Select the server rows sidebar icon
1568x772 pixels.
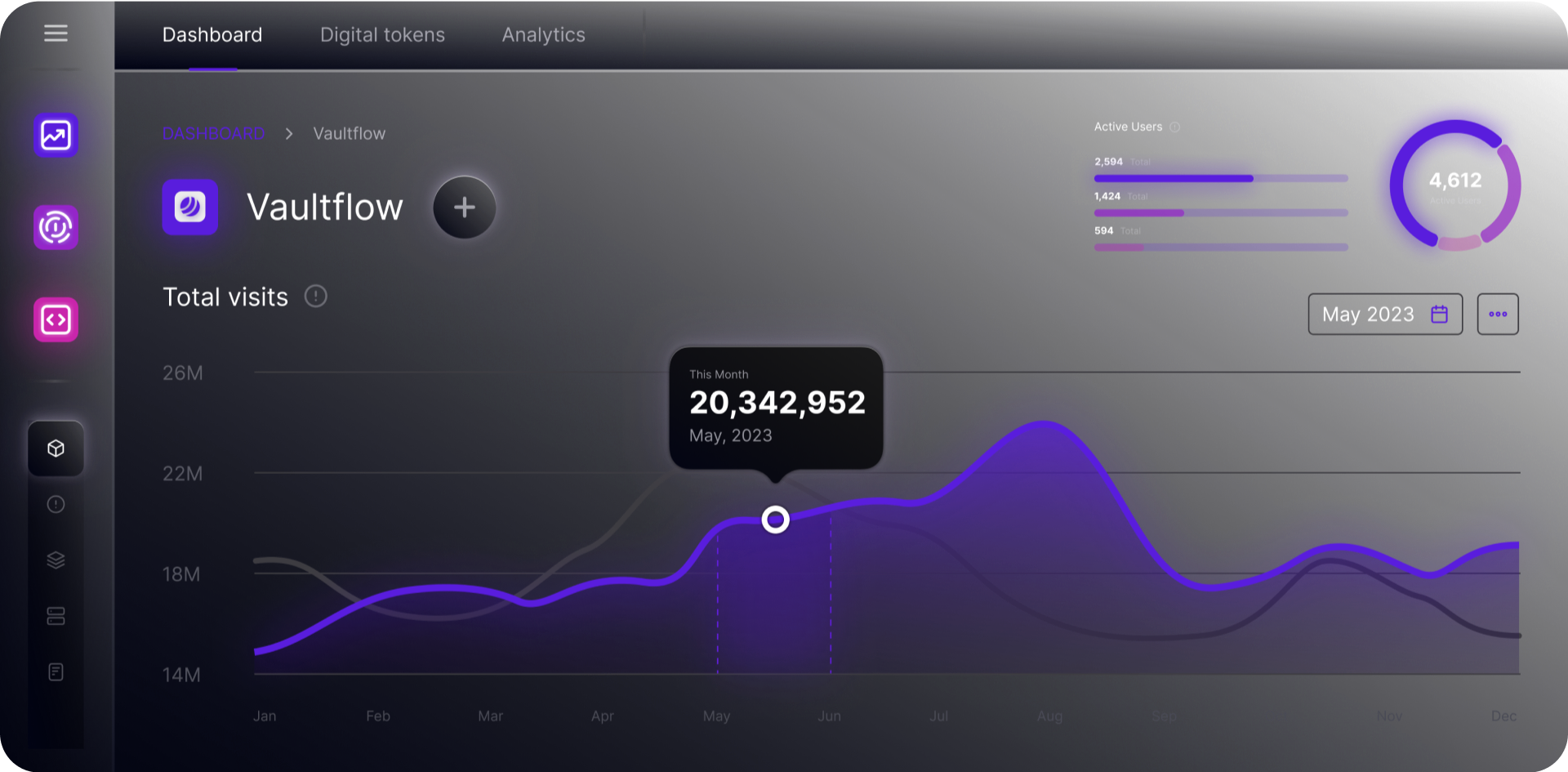point(55,615)
